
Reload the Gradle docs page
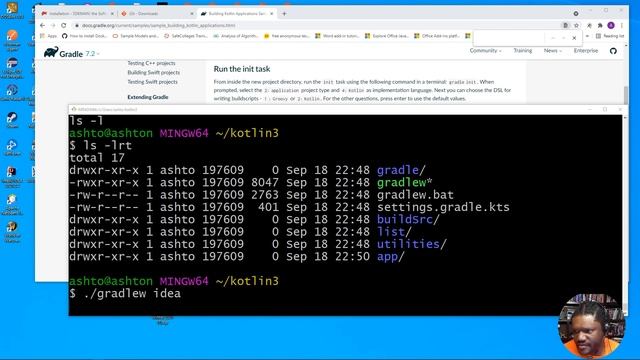(64, 25)
